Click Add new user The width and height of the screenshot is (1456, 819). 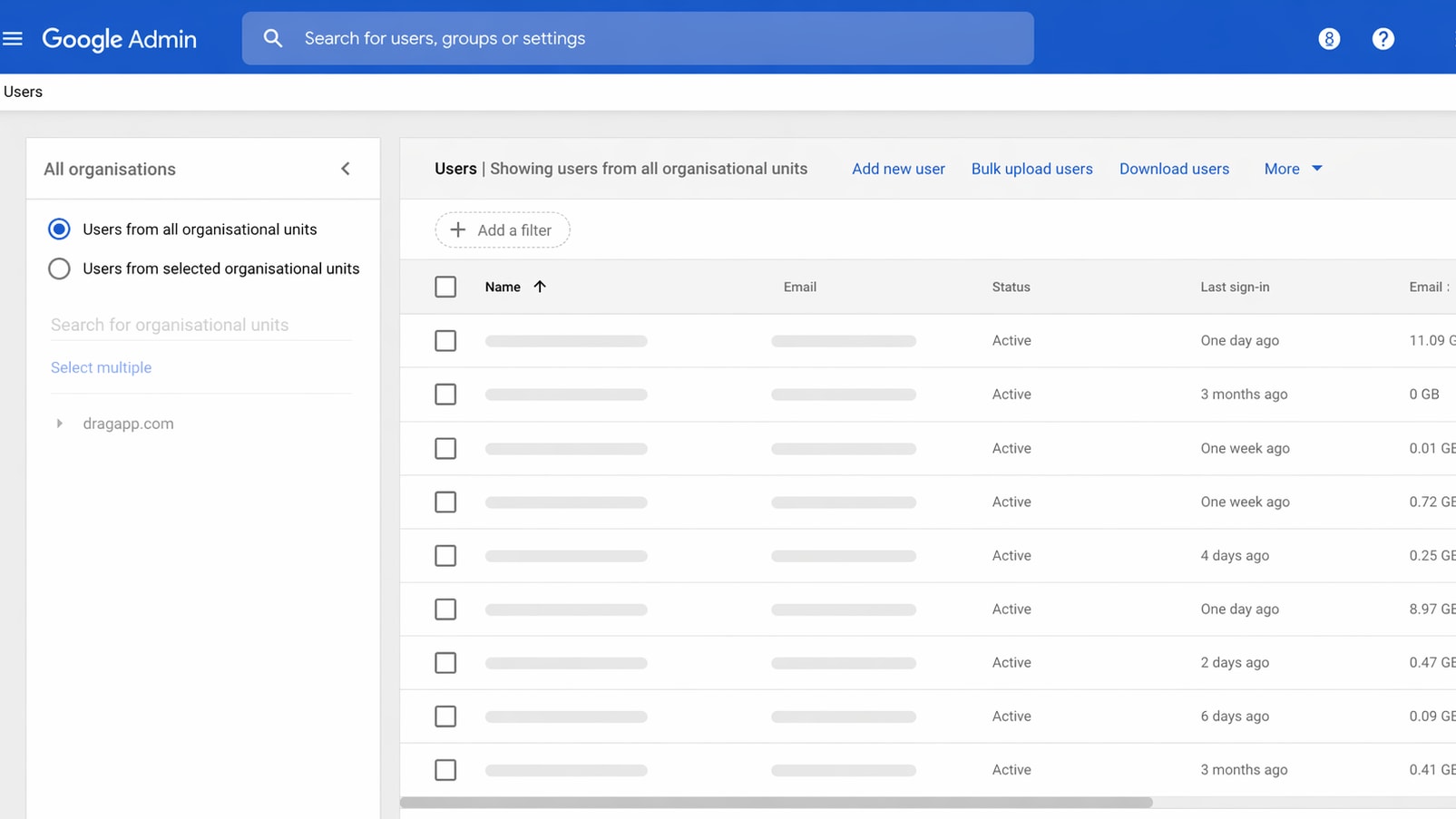[x=898, y=169]
